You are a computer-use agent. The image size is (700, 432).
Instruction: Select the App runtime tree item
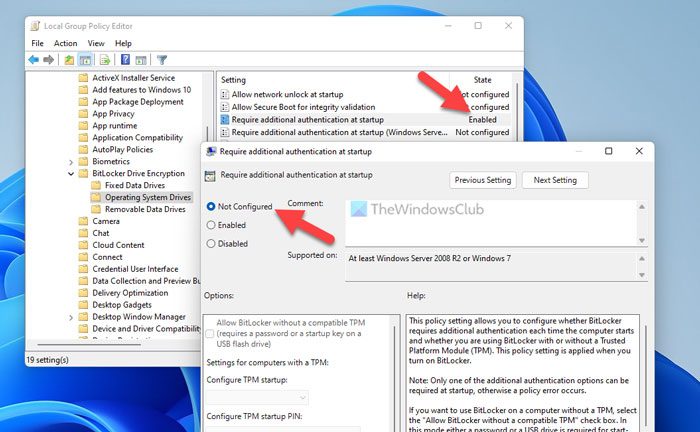pos(115,126)
